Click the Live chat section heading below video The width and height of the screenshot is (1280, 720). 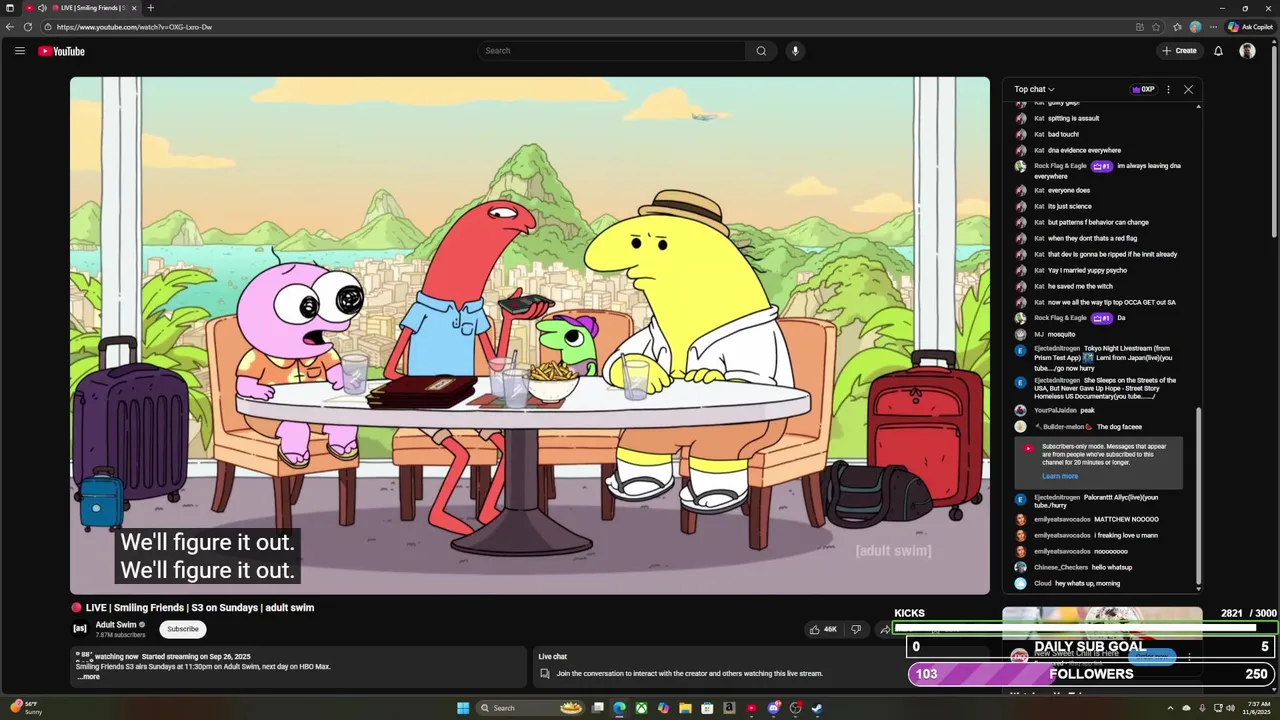553,657
